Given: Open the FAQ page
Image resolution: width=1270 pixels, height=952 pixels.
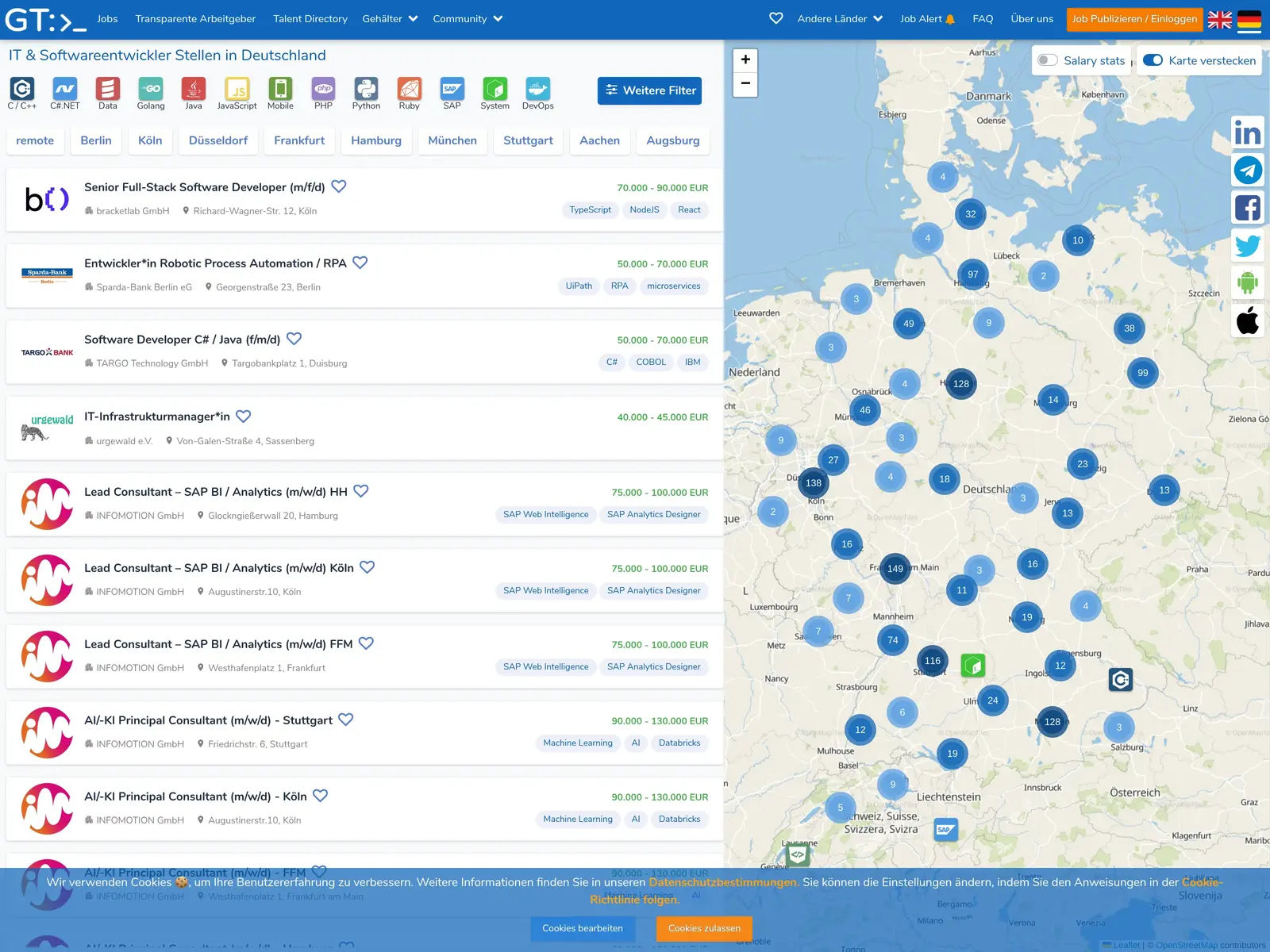Looking at the screenshot, I should [983, 19].
